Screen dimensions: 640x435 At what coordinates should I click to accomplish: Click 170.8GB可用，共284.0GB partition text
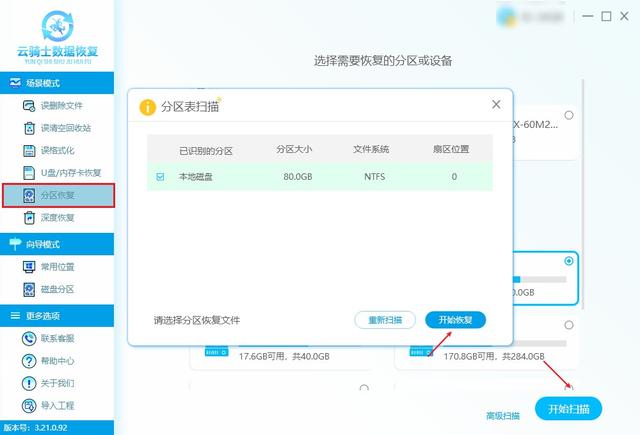(494, 356)
